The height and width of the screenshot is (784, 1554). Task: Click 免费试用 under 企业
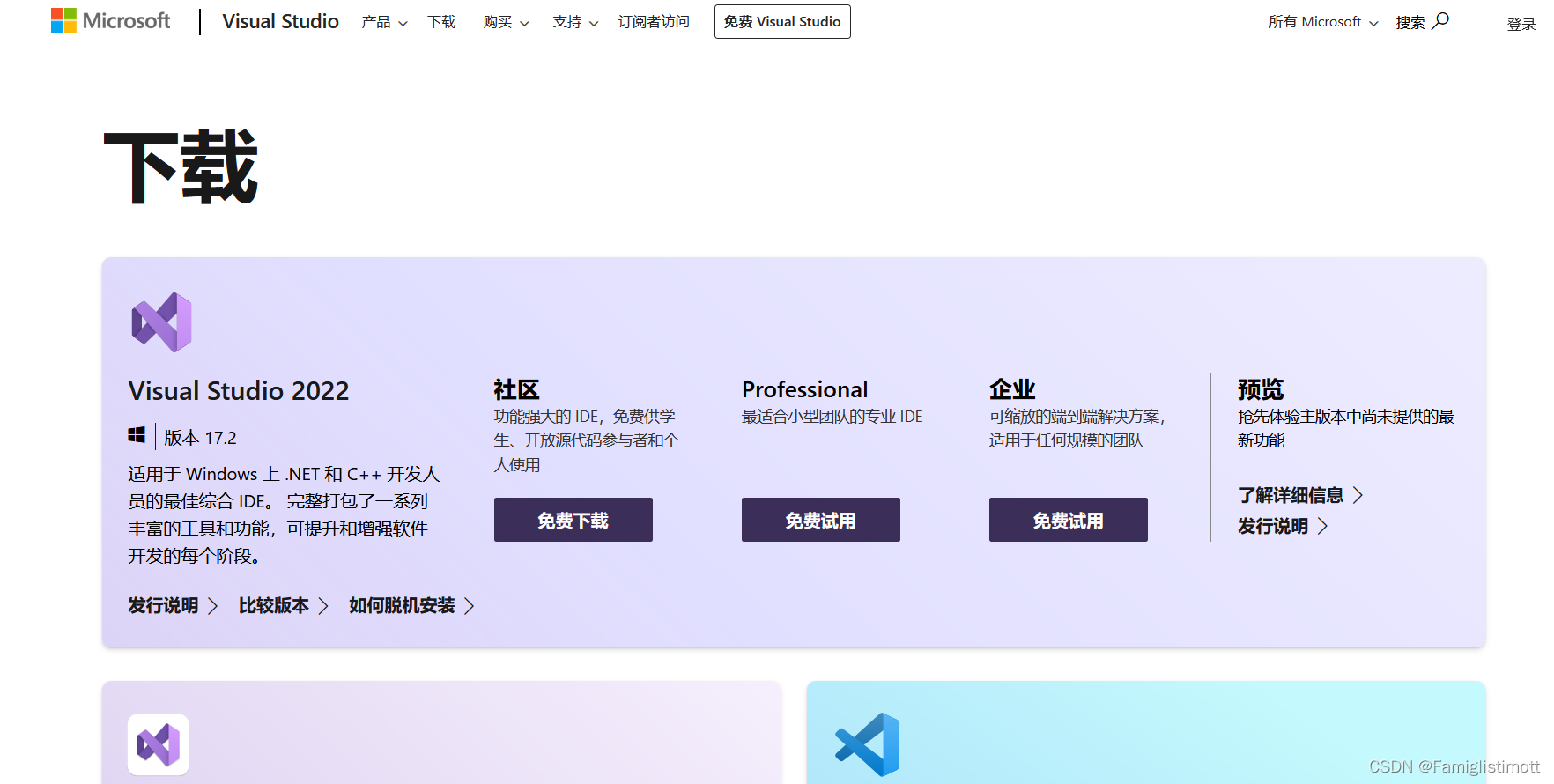1069,520
